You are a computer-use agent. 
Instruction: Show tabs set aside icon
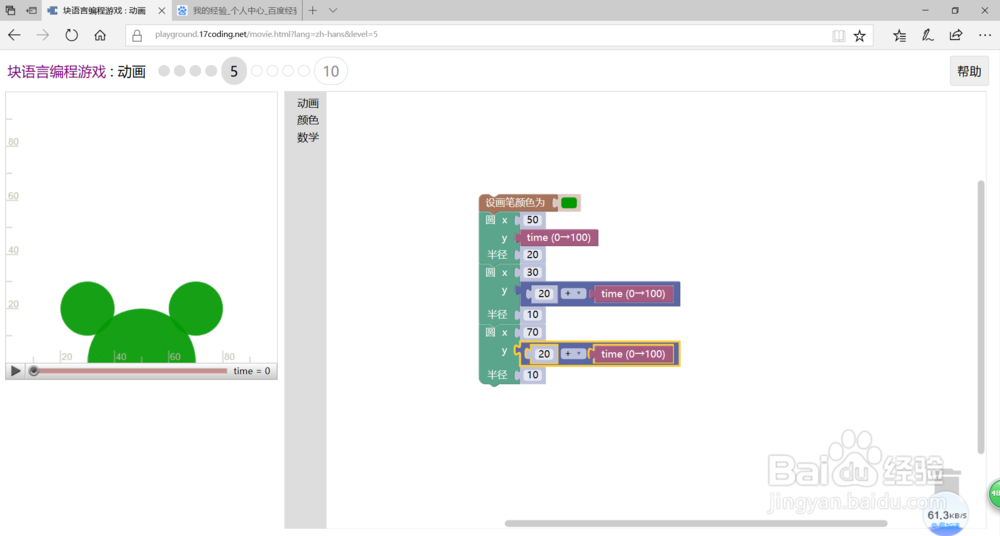point(10,10)
